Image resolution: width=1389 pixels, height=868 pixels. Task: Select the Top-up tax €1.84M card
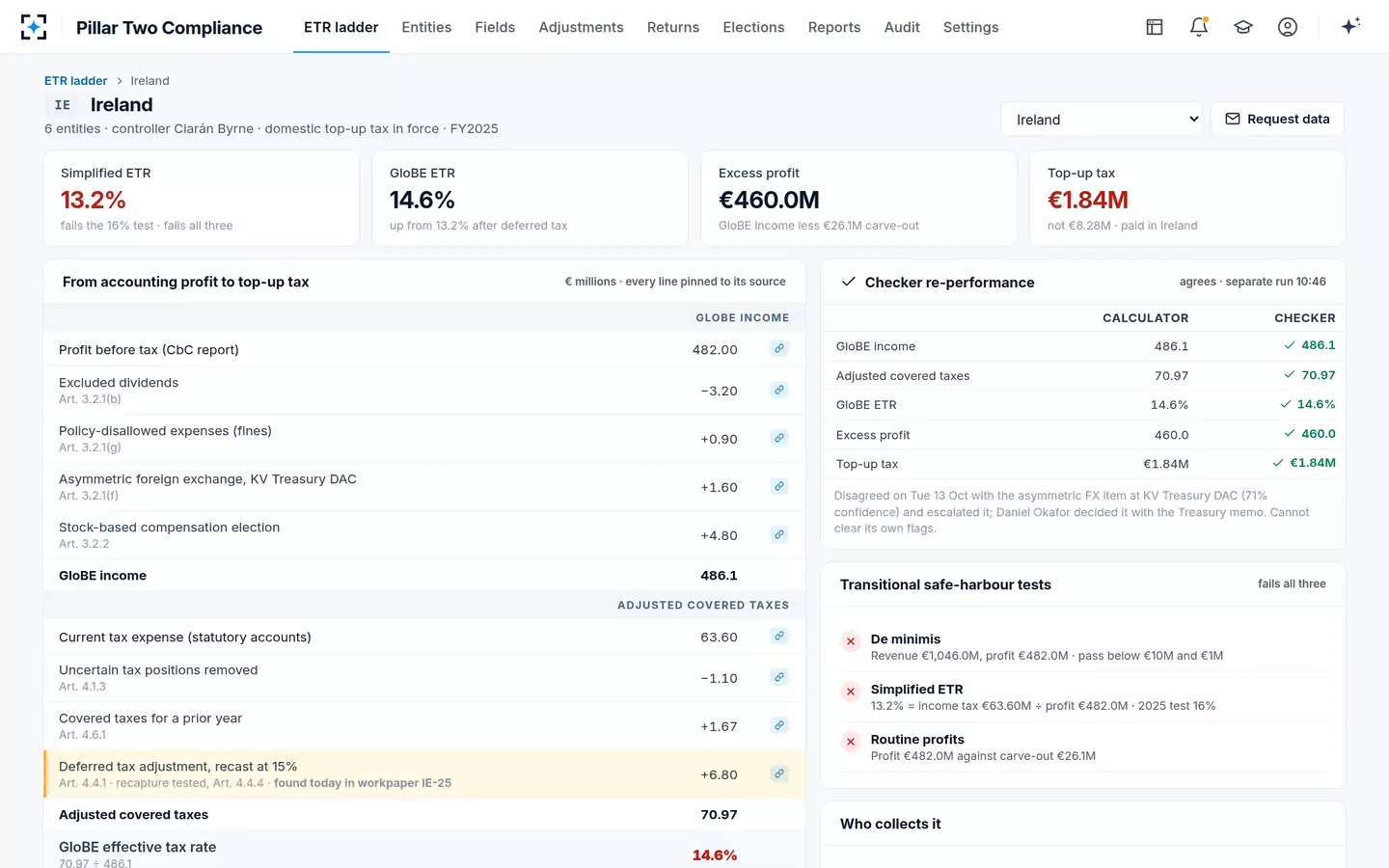[1187, 199]
